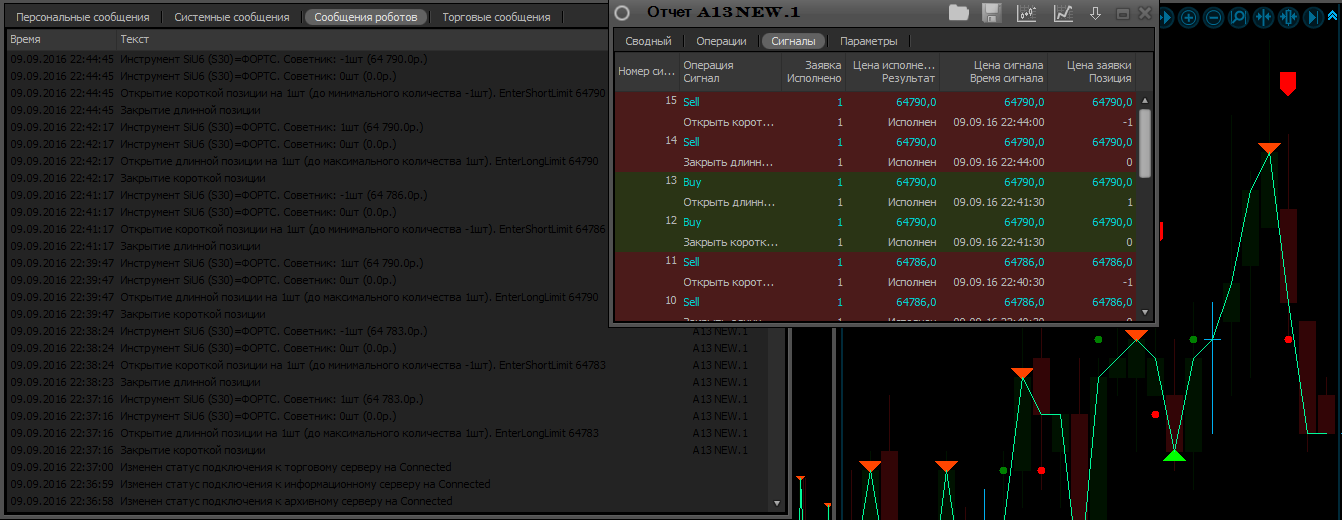This screenshot has height=520, width=1342.
Task: Save the report with floppy disk icon
Action: [x=991, y=13]
